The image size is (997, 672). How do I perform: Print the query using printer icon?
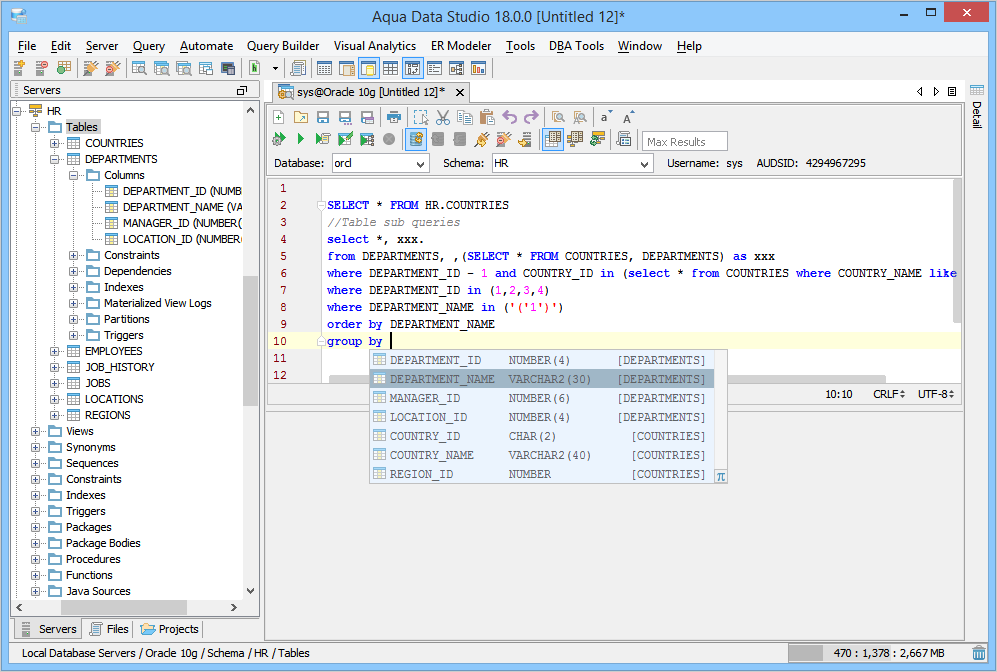[394, 117]
